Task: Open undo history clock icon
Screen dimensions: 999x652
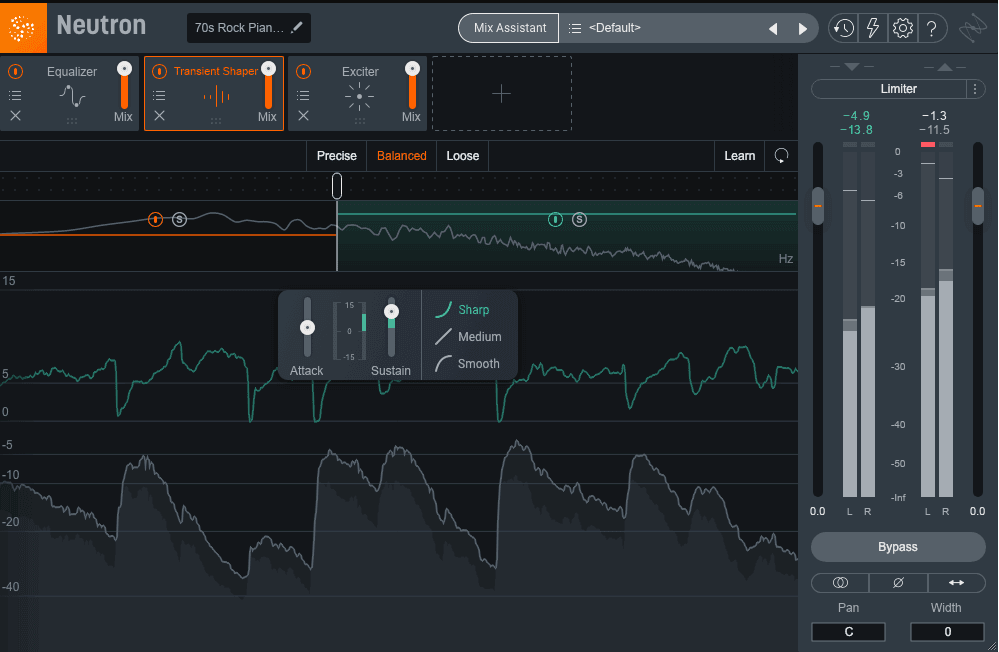Action: point(844,28)
